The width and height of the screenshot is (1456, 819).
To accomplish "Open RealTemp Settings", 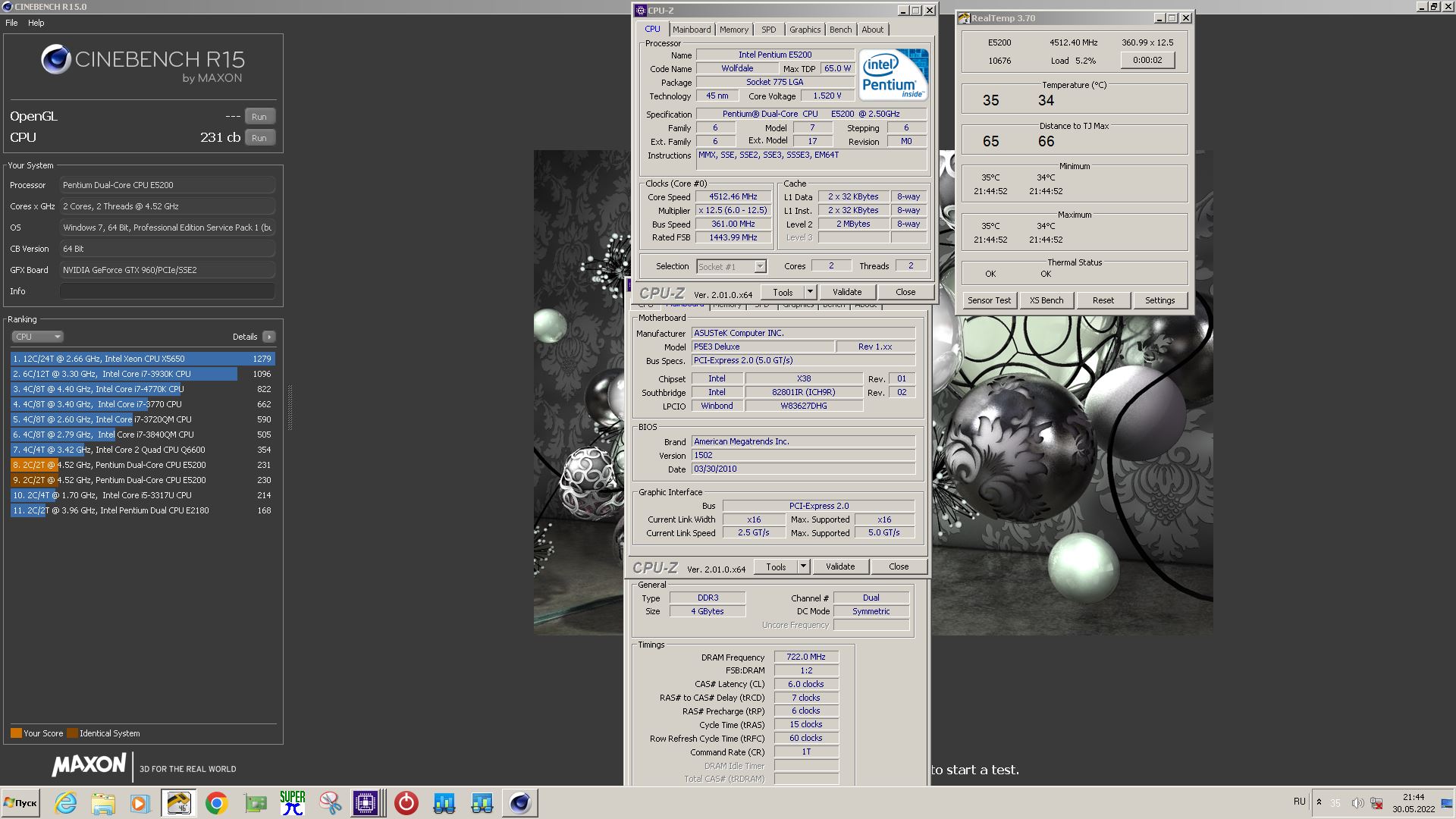I will [x=1159, y=300].
